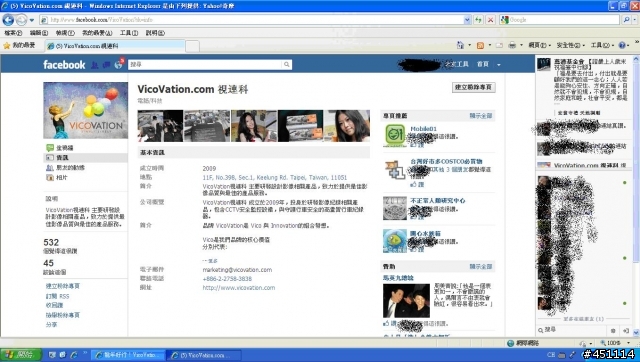Open Facebook notifications globe icon
The height and width of the screenshot is (362, 640).
click(x=118, y=64)
